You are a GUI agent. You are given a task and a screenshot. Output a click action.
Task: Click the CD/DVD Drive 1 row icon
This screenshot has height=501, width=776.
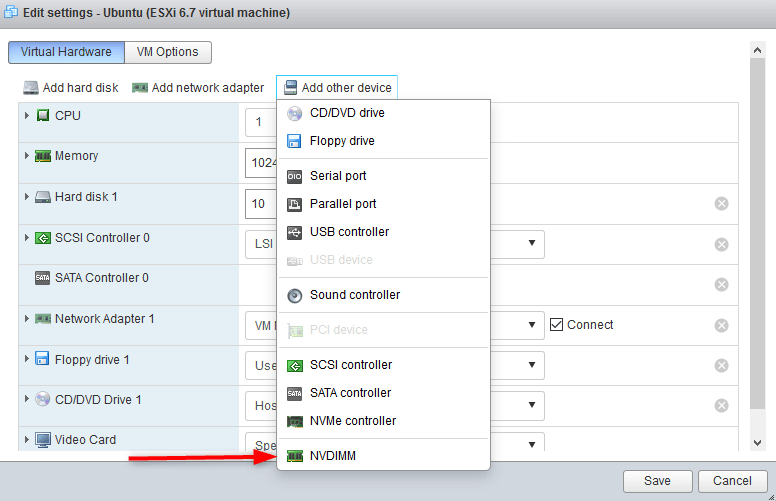43,399
